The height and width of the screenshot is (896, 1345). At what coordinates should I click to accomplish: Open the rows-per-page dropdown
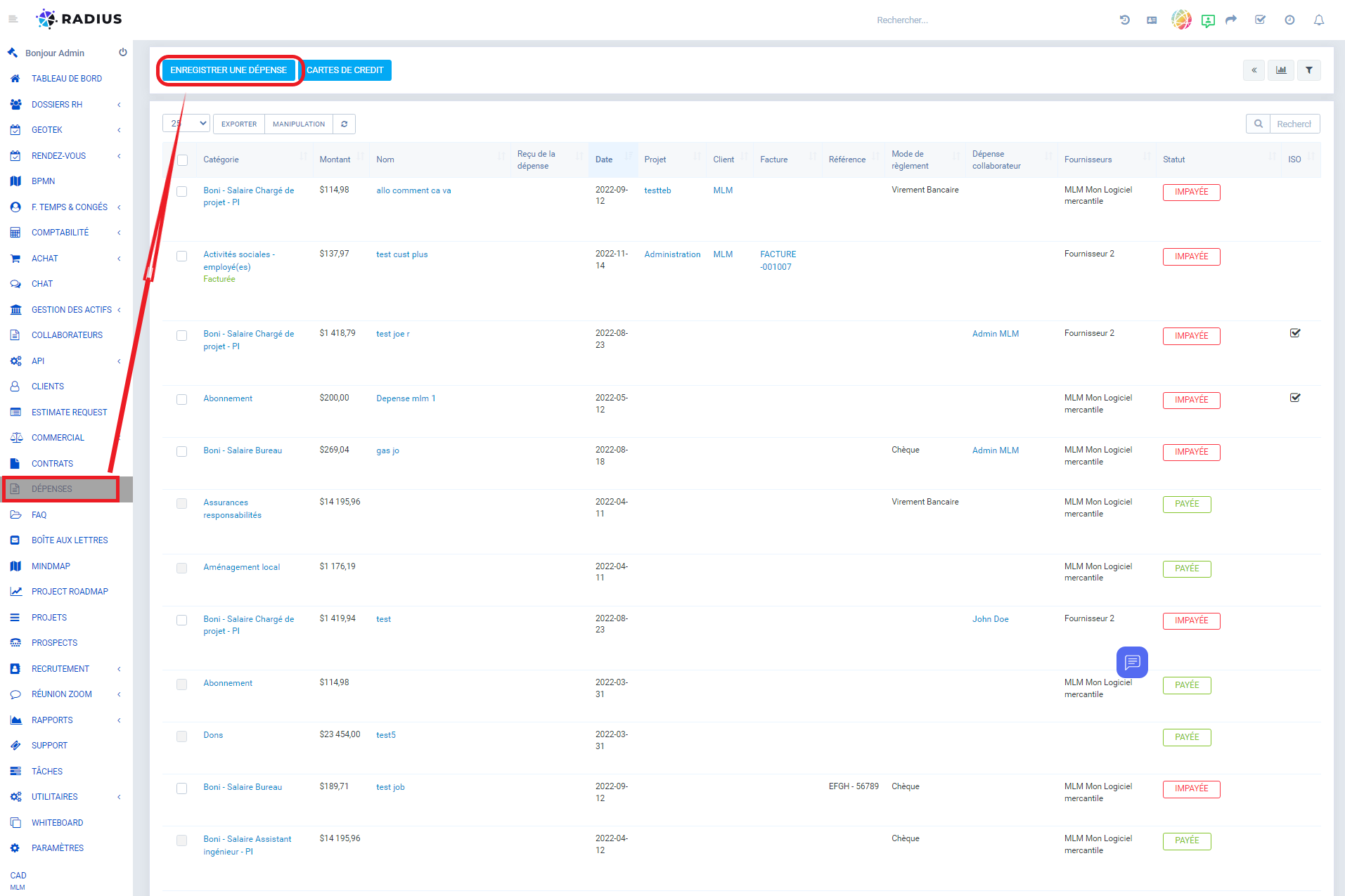pos(186,124)
